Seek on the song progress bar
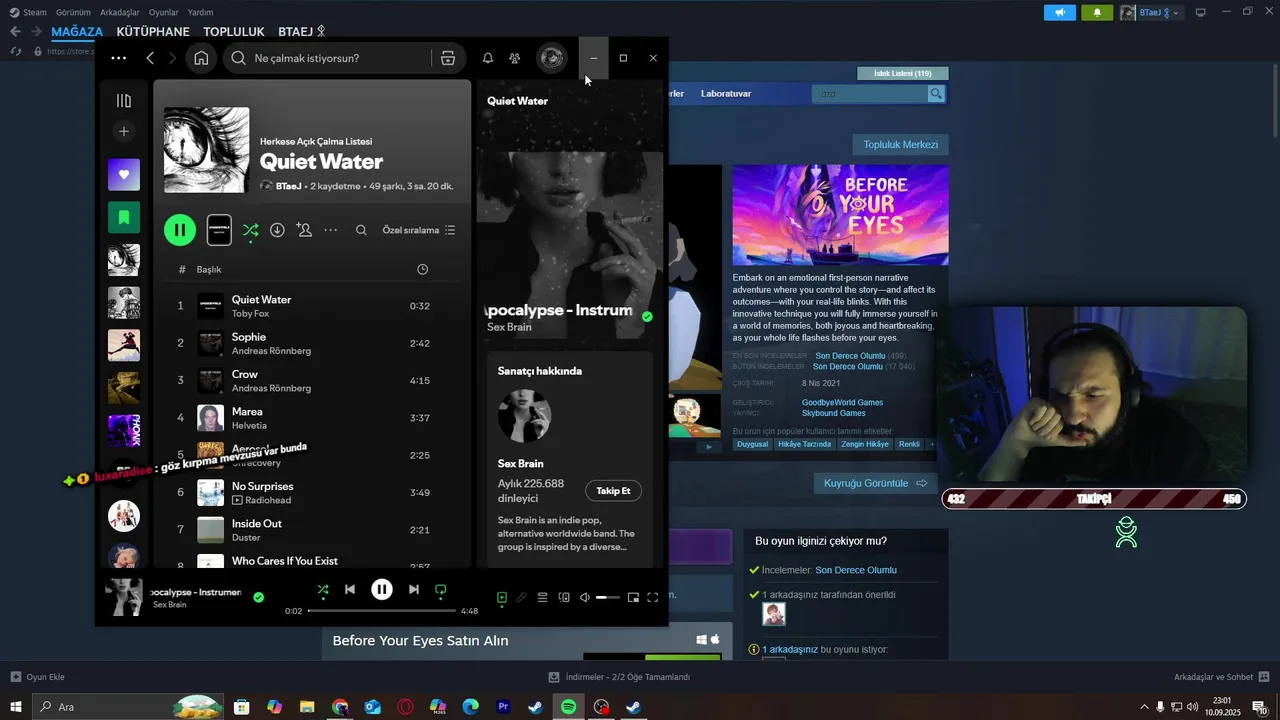 pyautogui.click(x=382, y=610)
